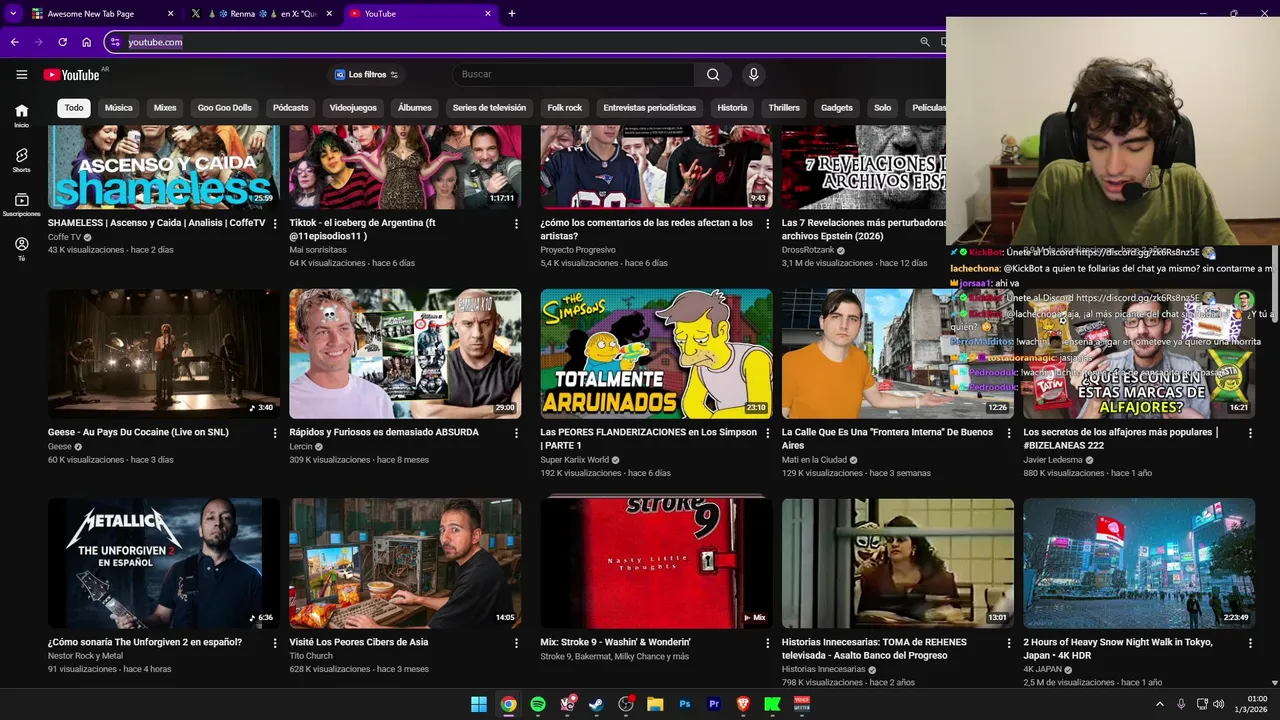The width and height of the screenshot is (1280, 720).
Task: Select the Entrevistas periodísticas chip
Action: 649,108
